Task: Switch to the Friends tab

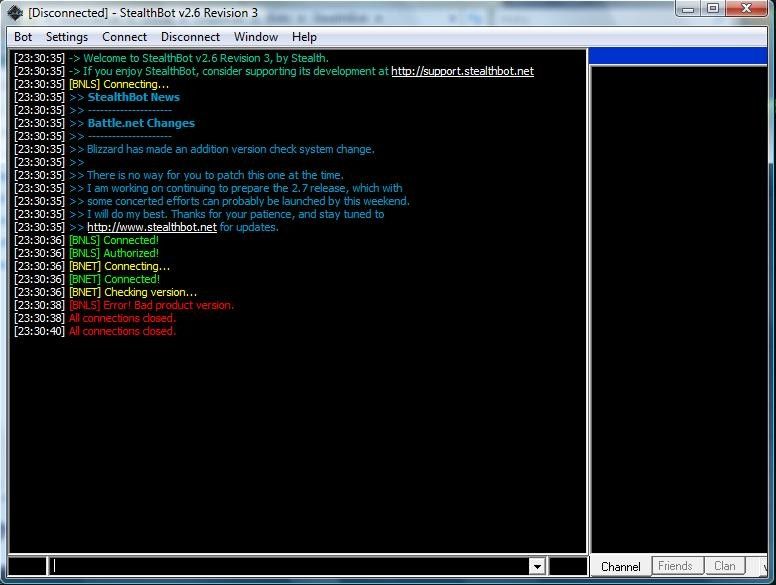Action: (x=675, y=566)
